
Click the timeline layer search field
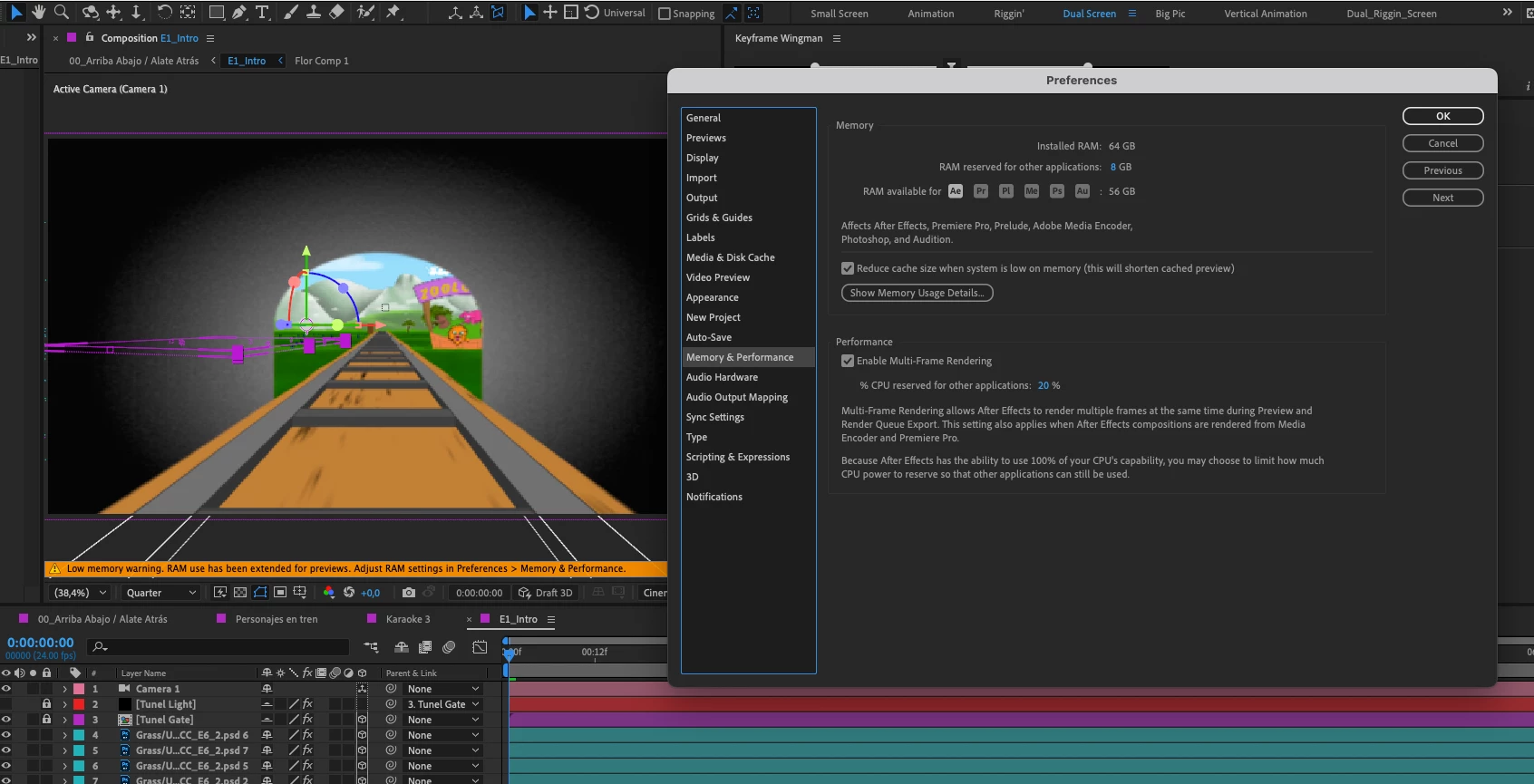[x=218, y=647]
